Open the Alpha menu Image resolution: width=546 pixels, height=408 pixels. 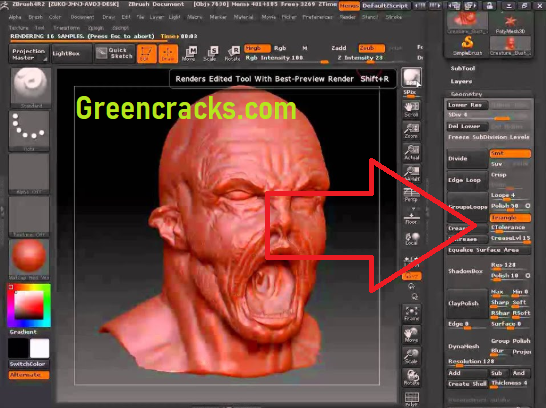(x=15, y=17)
